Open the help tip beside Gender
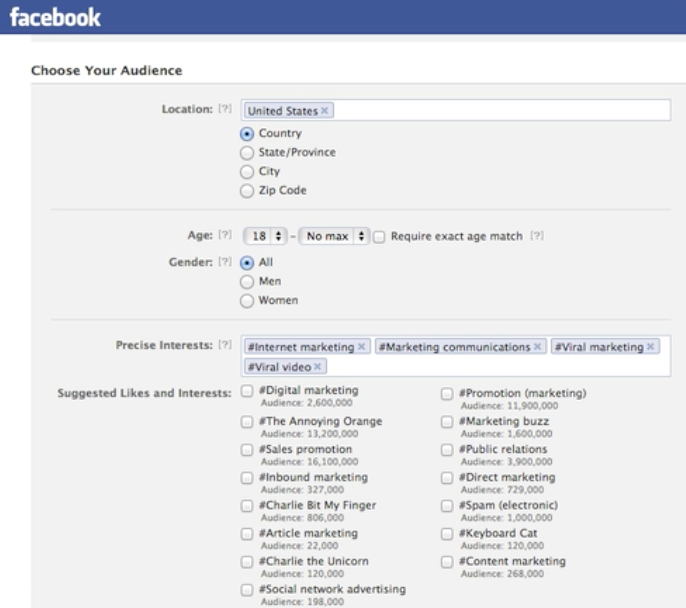686x608 pixels. tap(225, 262)
